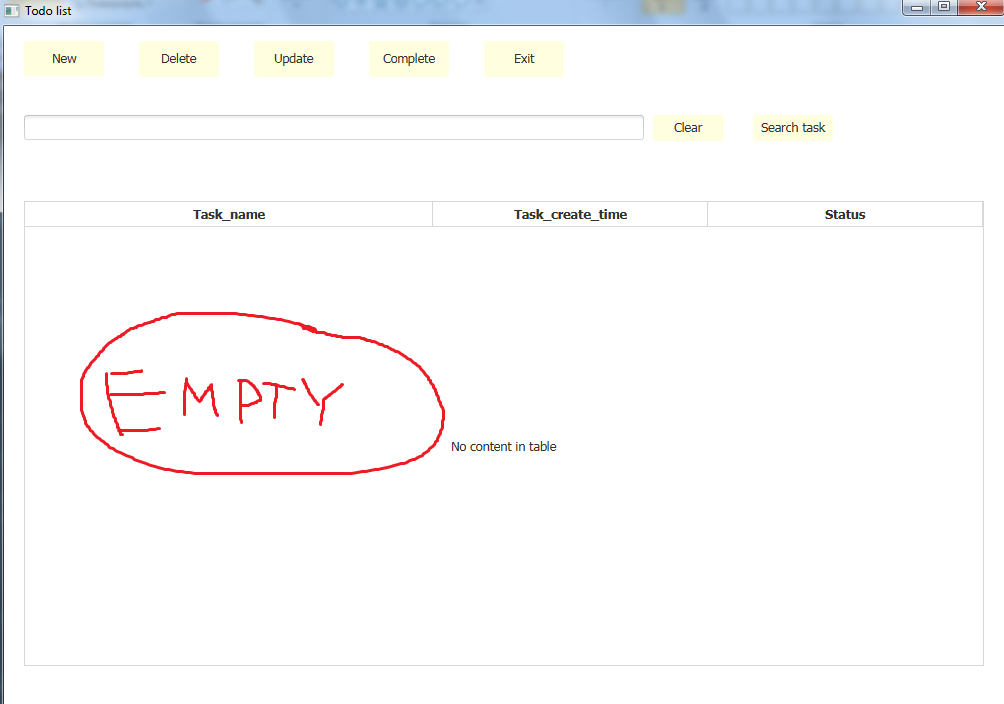1004x704 pixels.
Task: Sort by Task_create_time column header
Action: [x=570, y=215]
